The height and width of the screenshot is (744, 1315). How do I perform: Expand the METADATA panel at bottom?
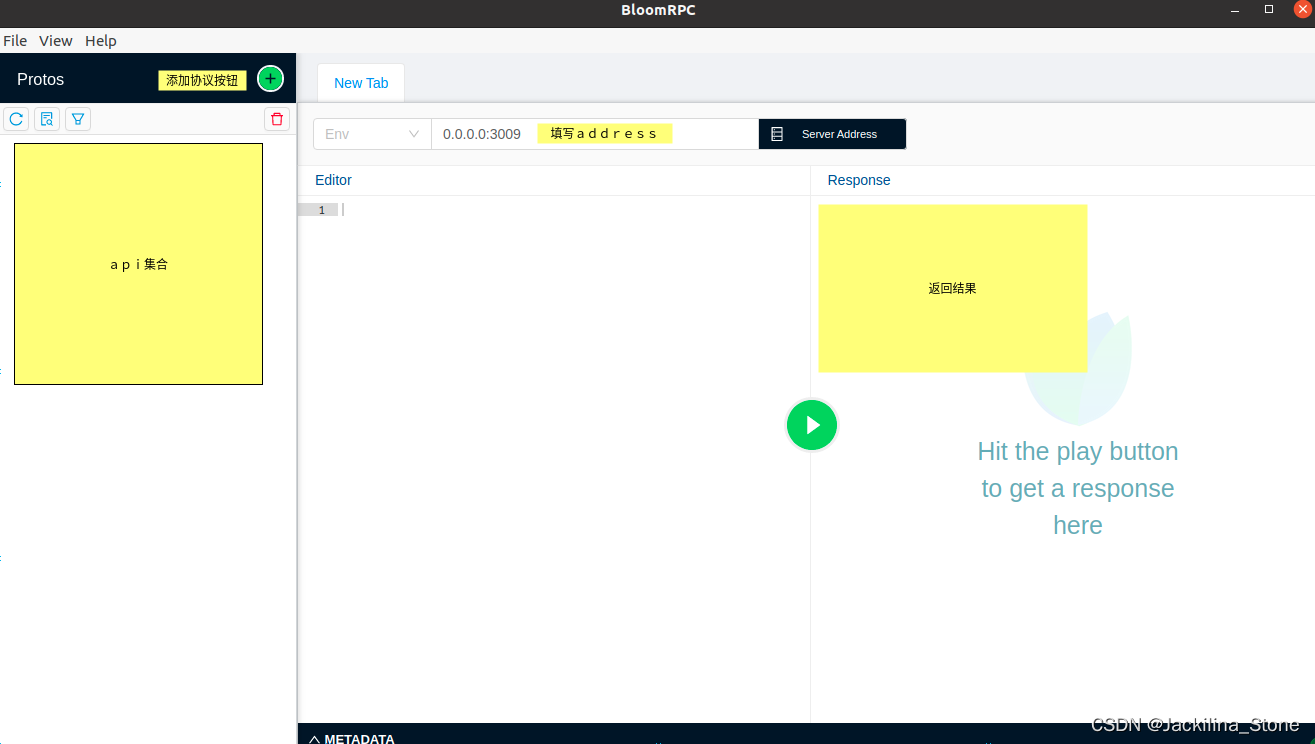(x=351, y=739)
